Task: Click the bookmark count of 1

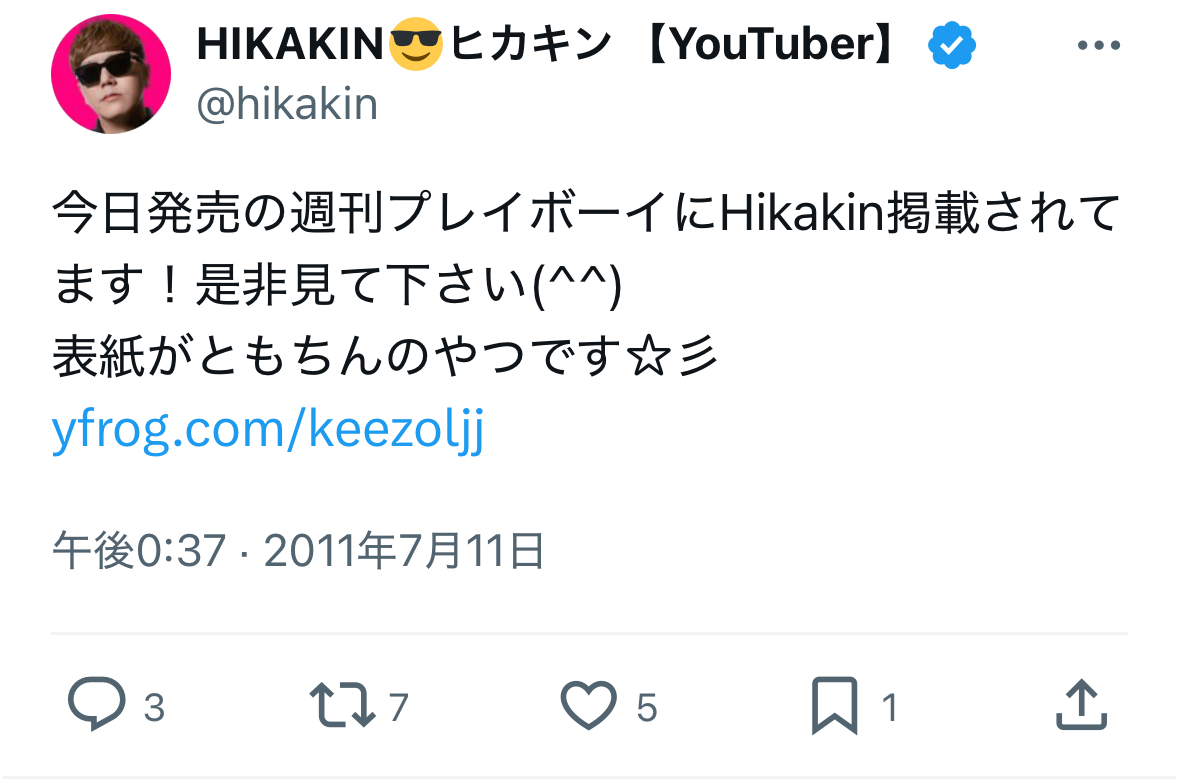Action: click(x=888, y=709)
